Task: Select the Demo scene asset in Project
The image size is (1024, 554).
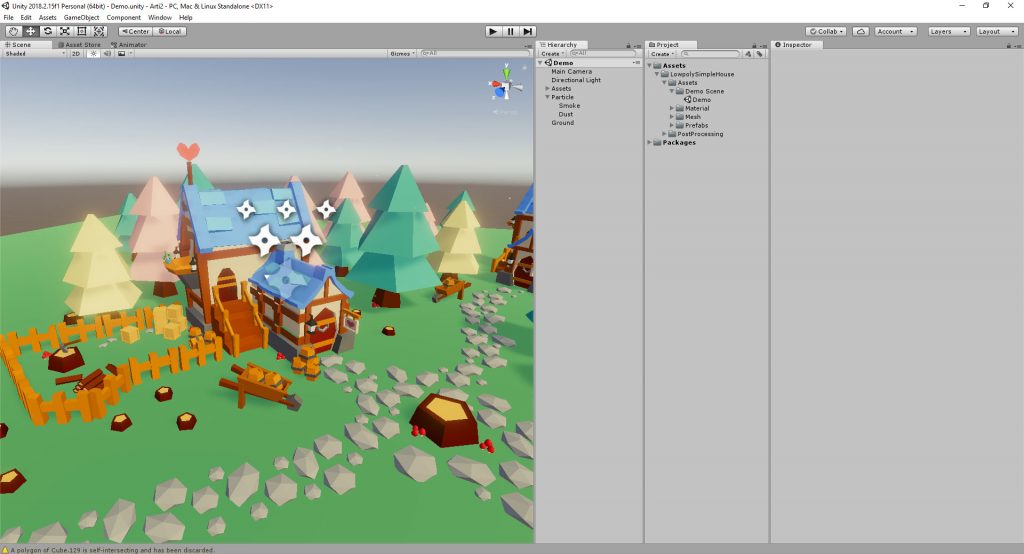Action: [x=701, y=99]
